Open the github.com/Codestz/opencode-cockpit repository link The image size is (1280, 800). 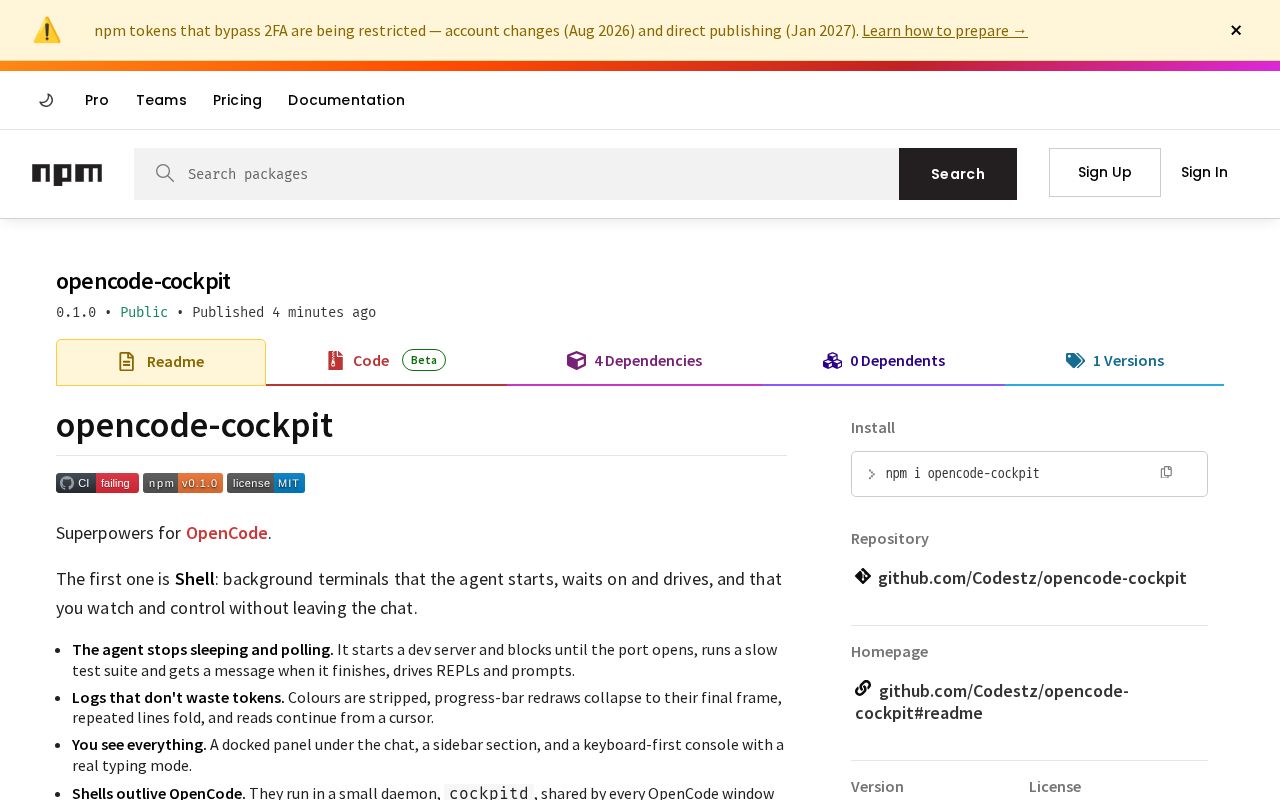(1032, 577)
